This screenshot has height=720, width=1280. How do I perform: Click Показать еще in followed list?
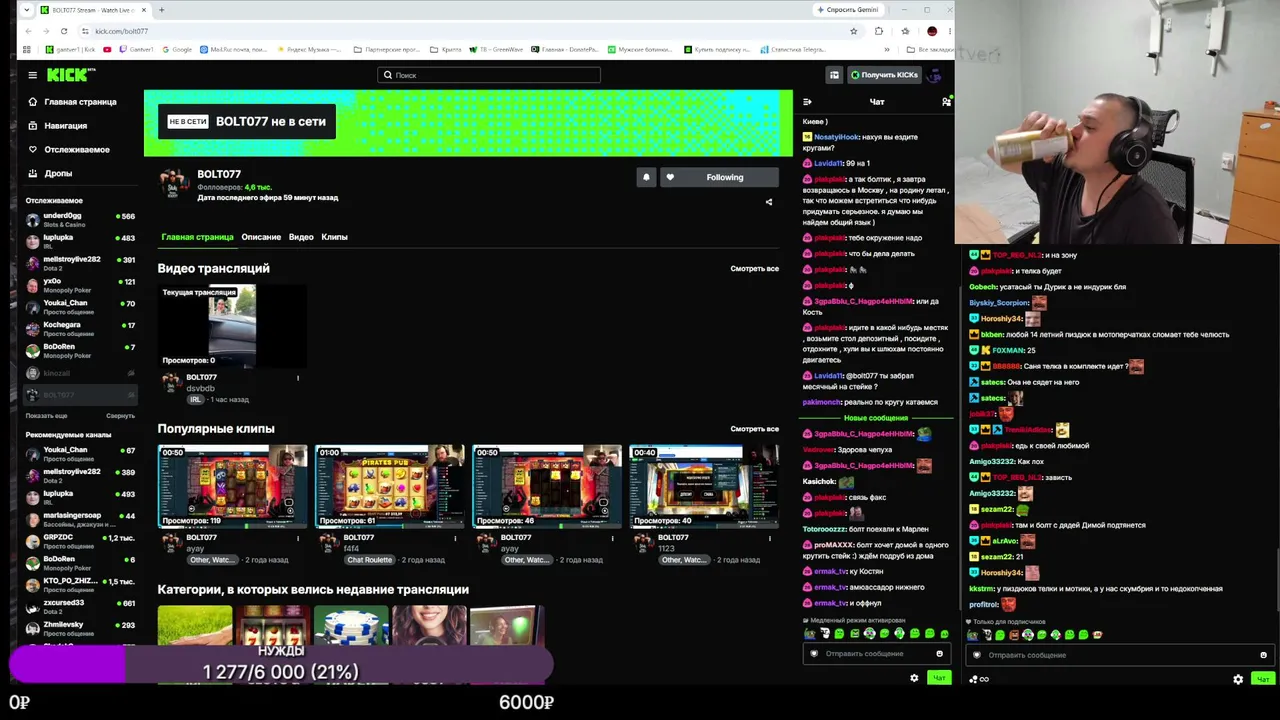tap(47, 416)
